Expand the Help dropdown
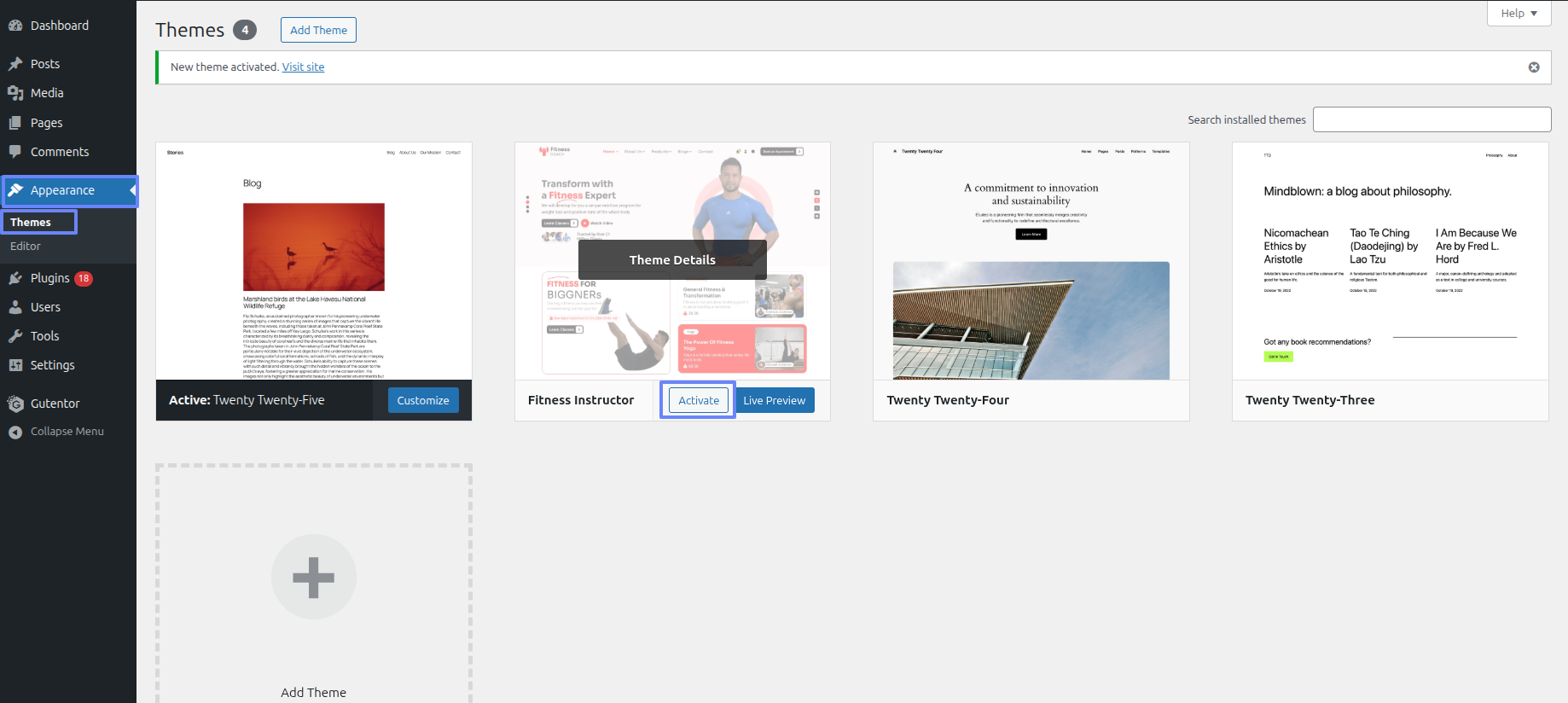The height and width of the screenshot is (703, 1568). [x=1519, y=14]
